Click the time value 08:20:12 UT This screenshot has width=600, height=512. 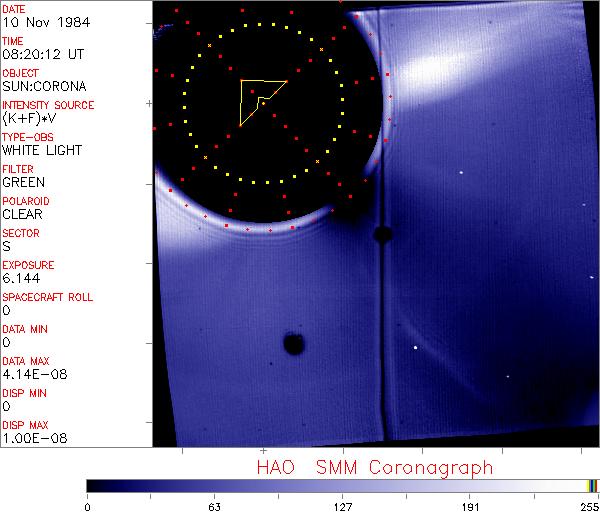pyautogui.click(x=41, y=54)
